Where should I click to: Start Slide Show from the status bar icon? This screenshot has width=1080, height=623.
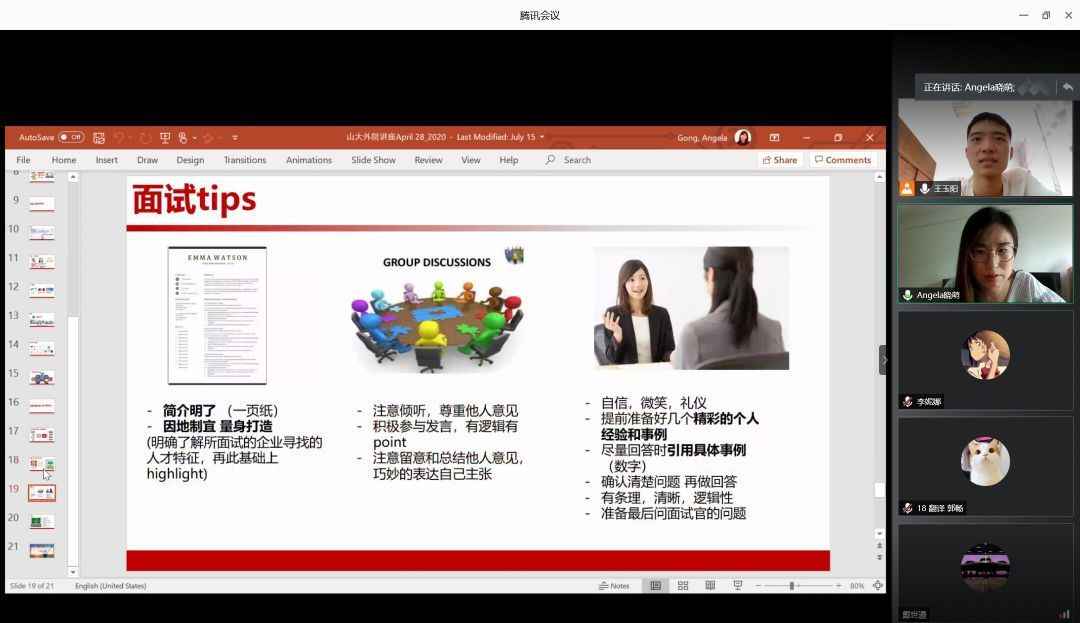(737, 586)
